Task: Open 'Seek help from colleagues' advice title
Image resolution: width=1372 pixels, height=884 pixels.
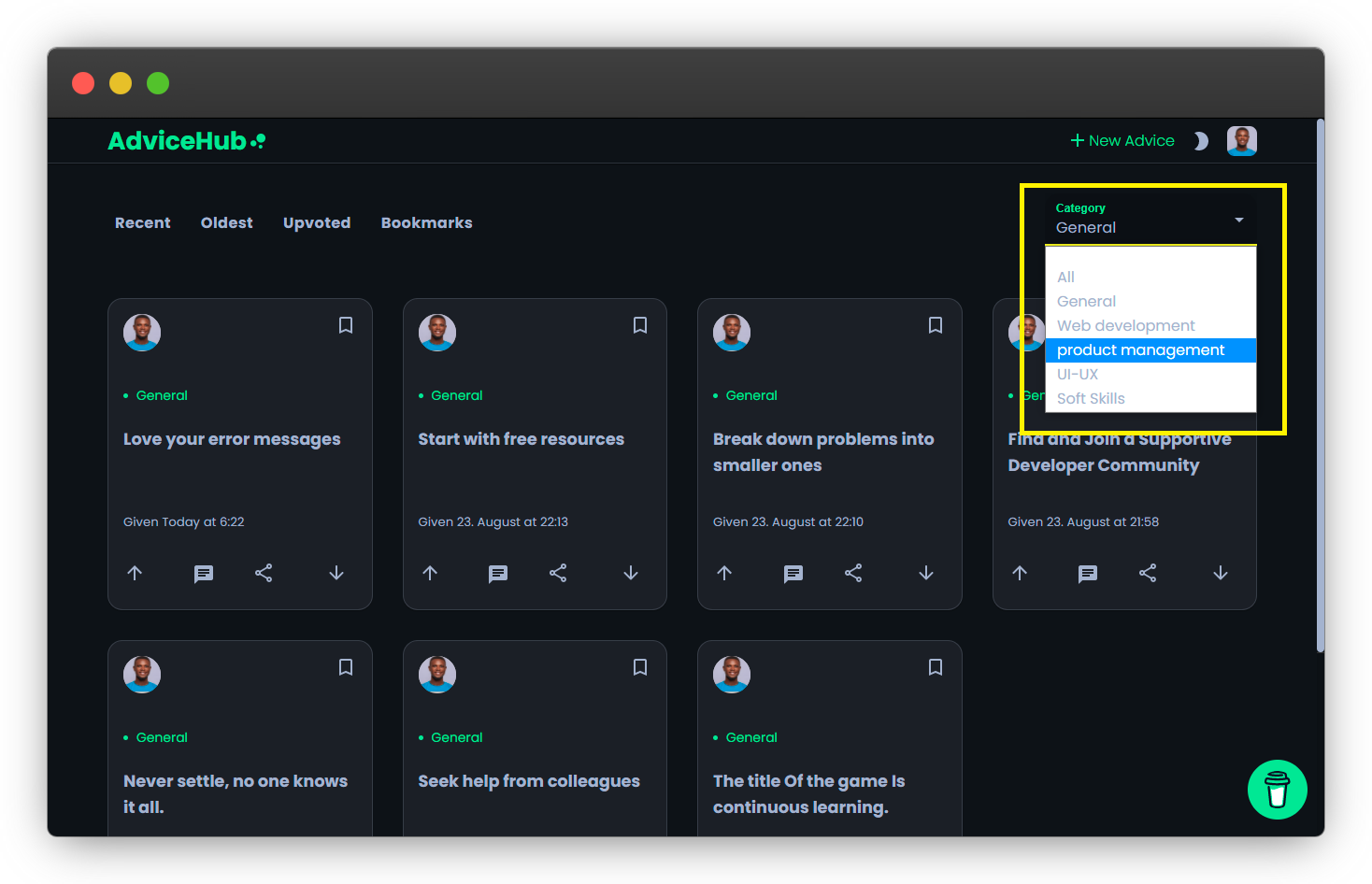Action: (x=529, y=781)
